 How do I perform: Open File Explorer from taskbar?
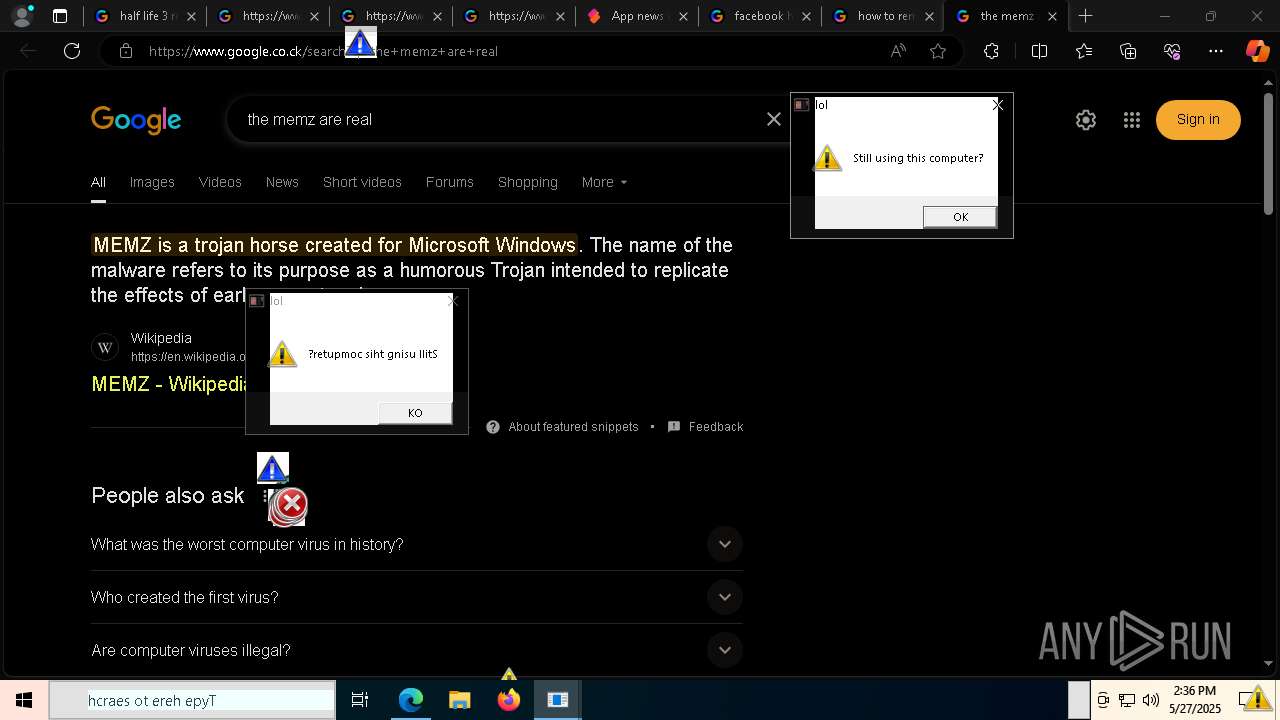tap(459, 700)
